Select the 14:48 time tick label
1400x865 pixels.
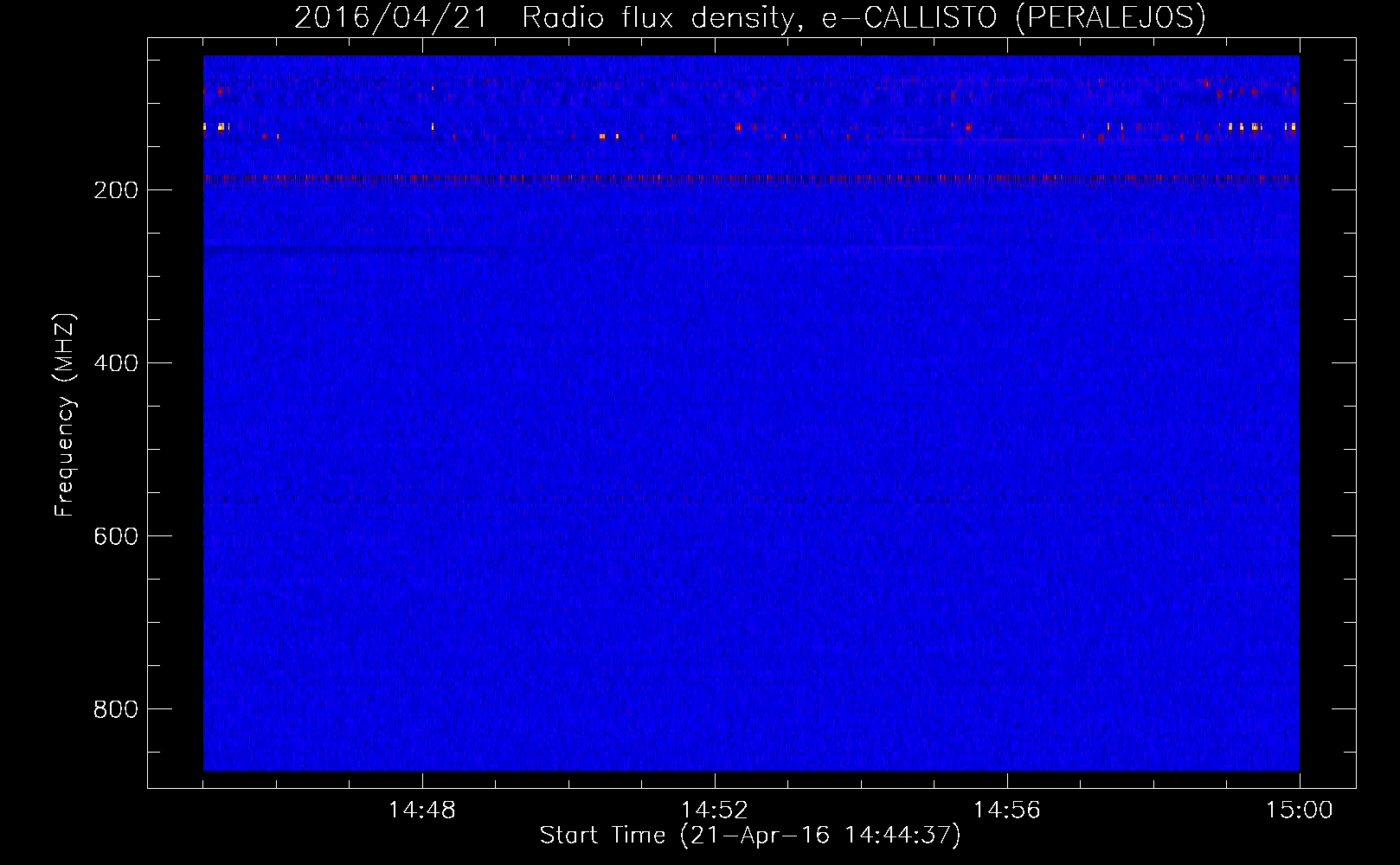[422, 811]
